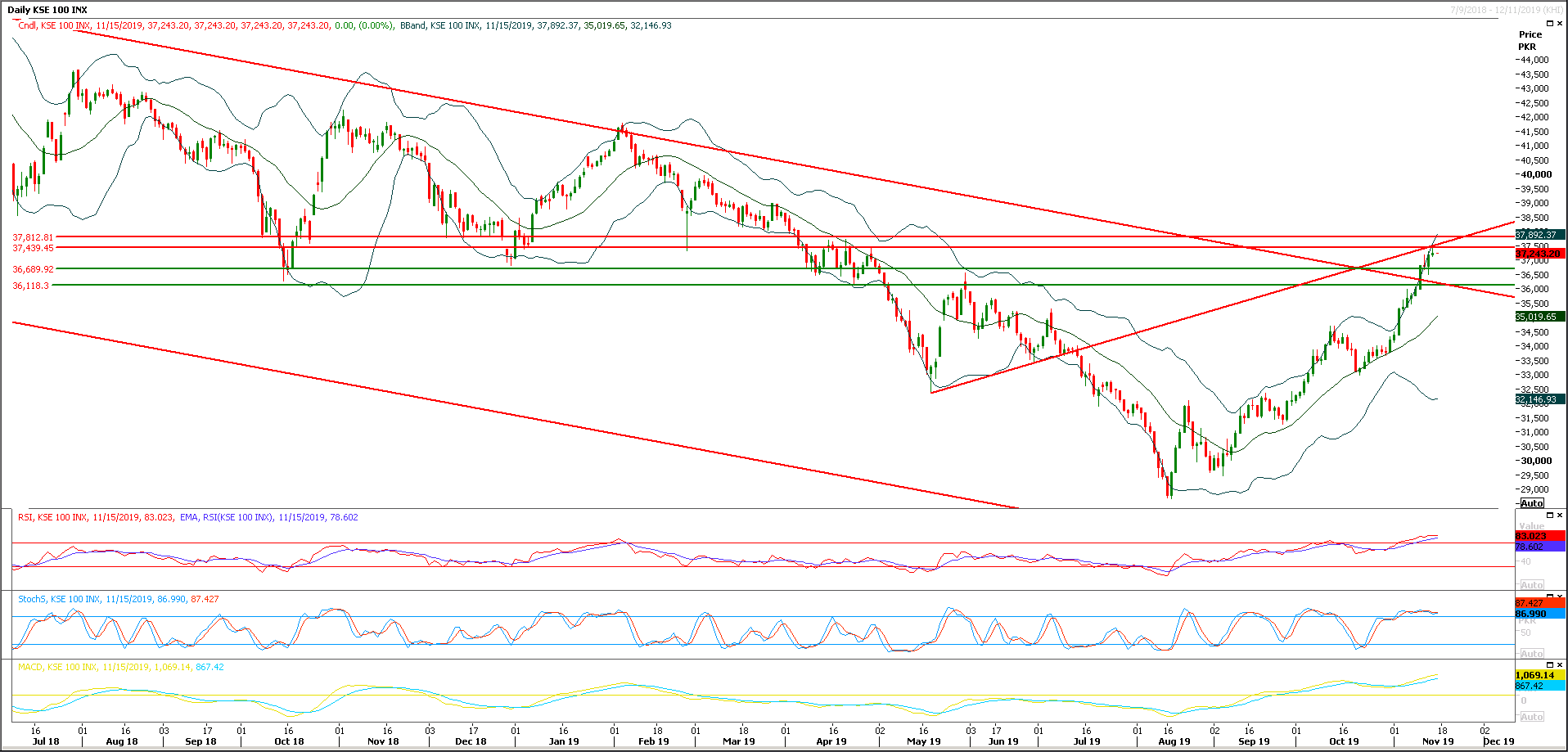Image resolution: width=1568 pixels, height=752 pixels.
Task: Click Auto scale on the Stochastic axis
Action: click(x=1532, y=654)
